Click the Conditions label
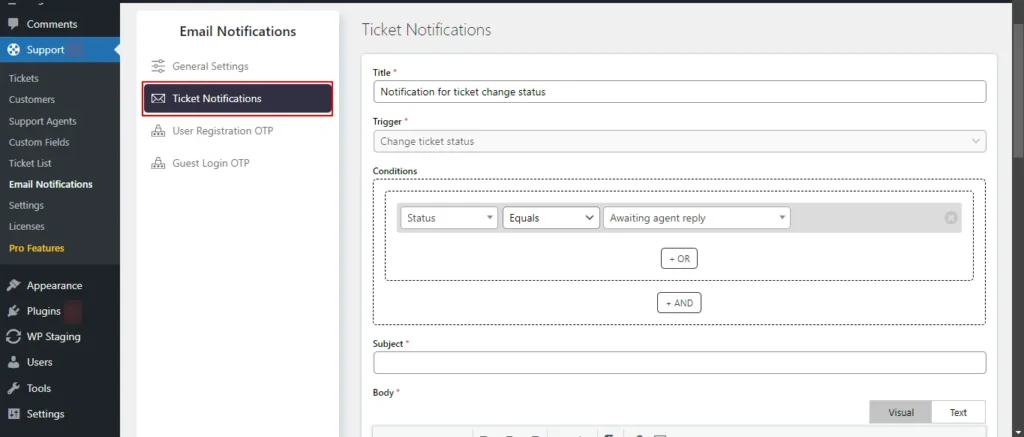 click(x=394, y=170)
